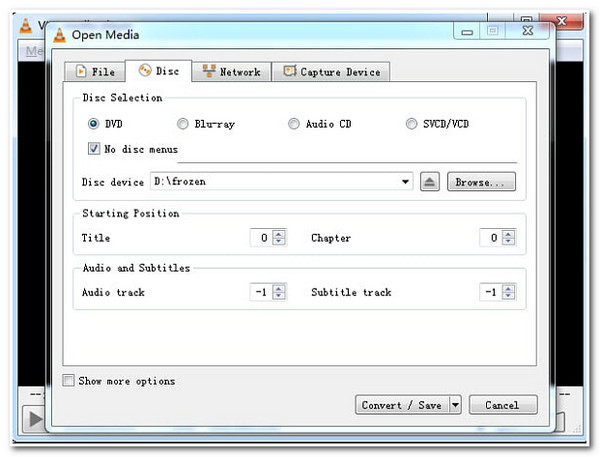Click the Chapter number field
The width and height of the screenshot is (600, 457).
pos(491,238)
